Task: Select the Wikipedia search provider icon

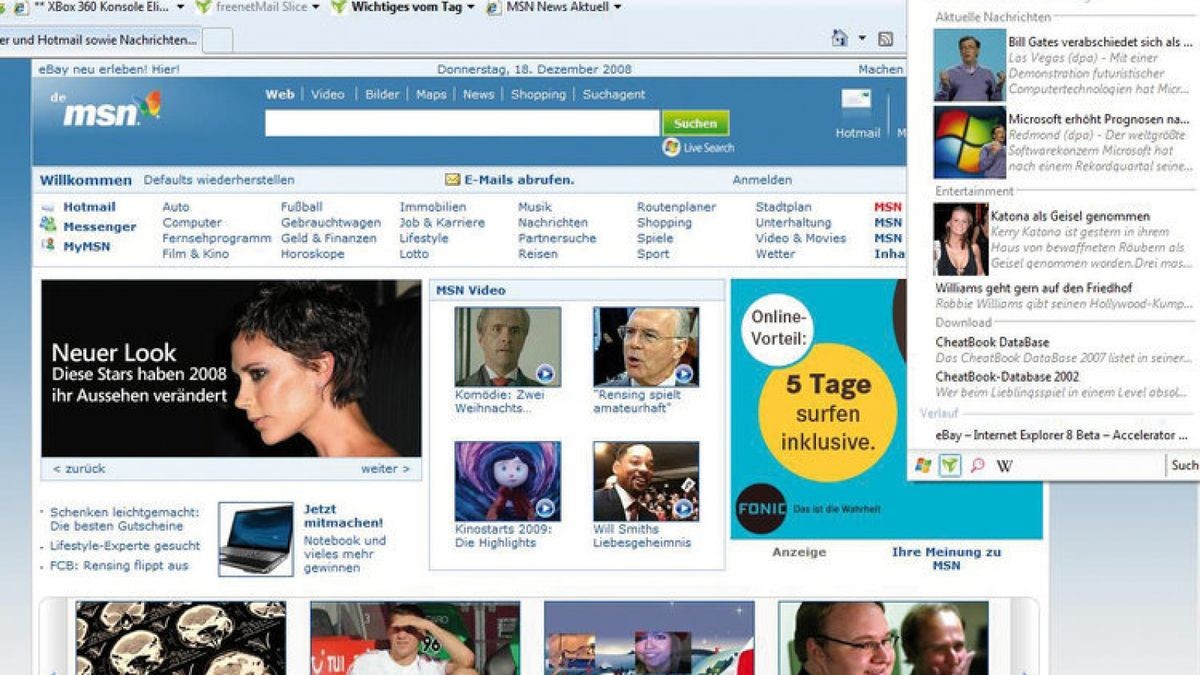Action: pos(1004,465)
